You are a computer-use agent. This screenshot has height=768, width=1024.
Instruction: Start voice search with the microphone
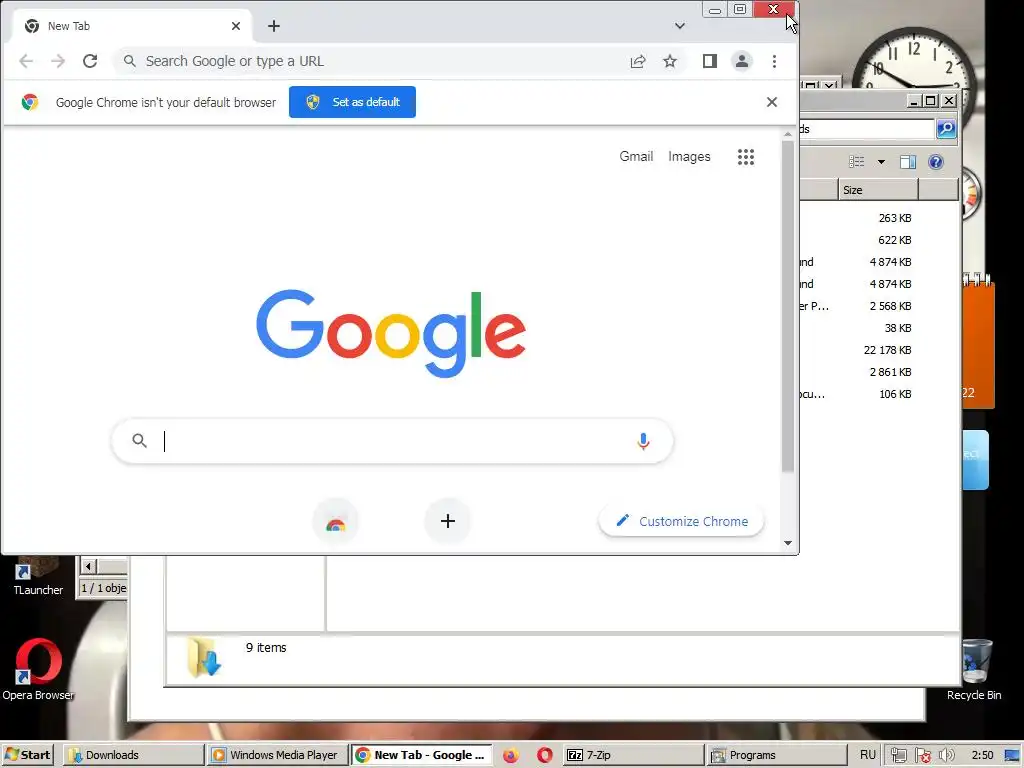click(643, 441)
